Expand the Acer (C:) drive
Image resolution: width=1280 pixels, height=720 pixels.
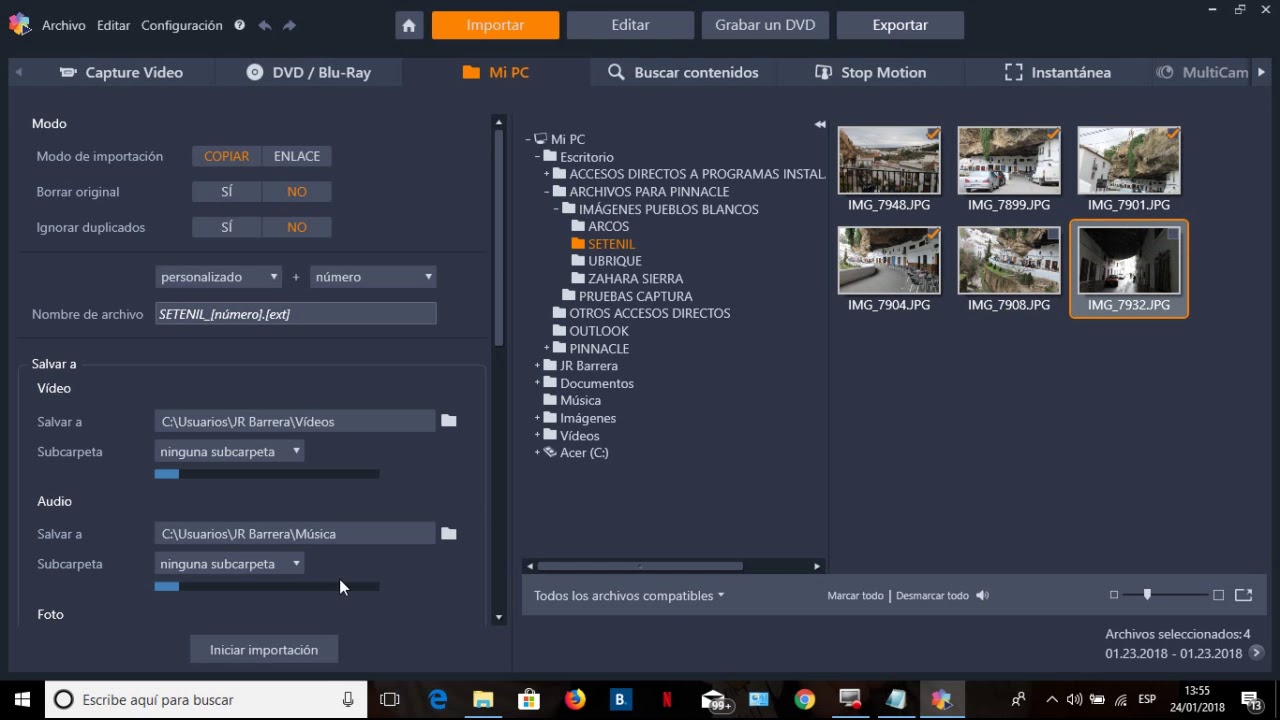(538, 453)
